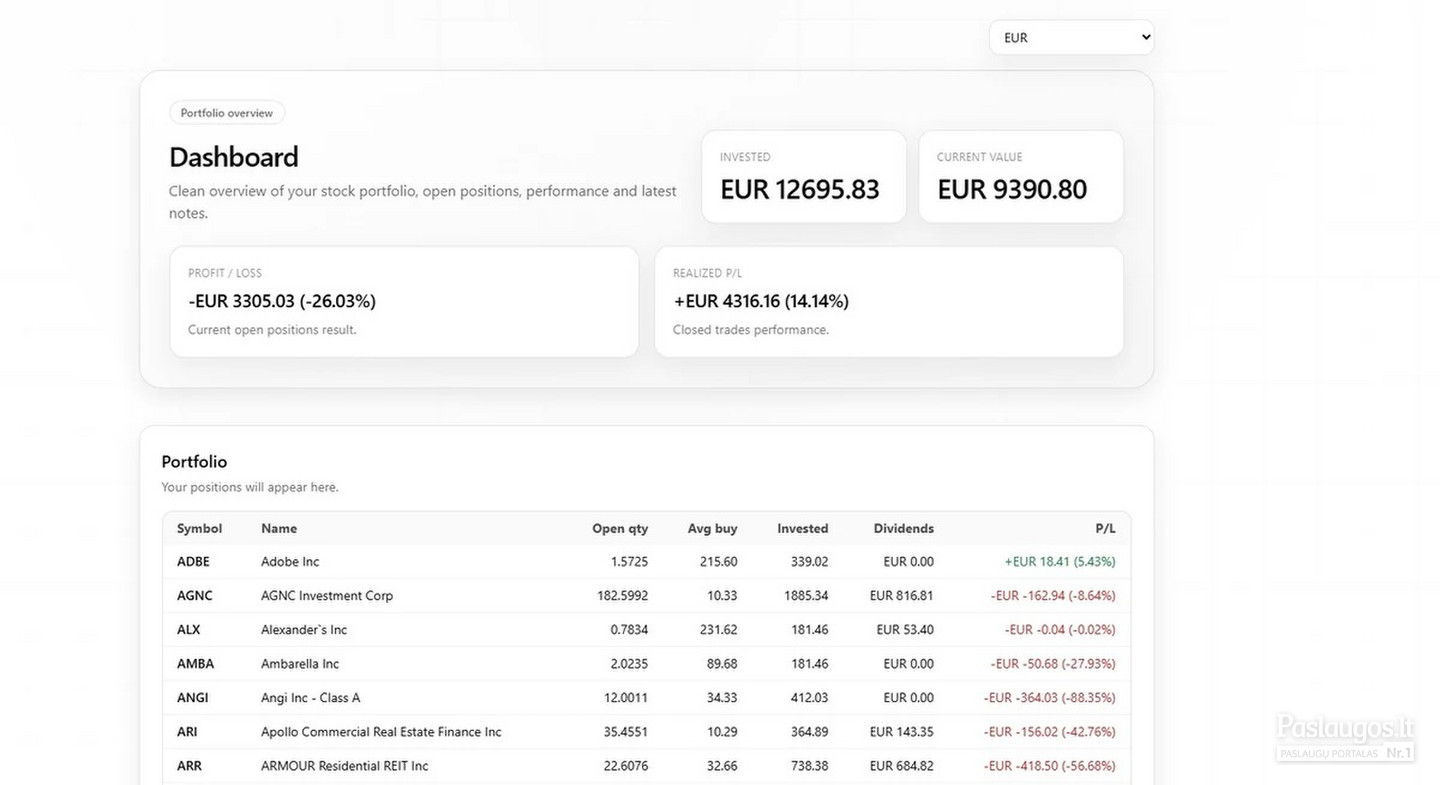
Task: Select the Current Value EUR 9390.80 card
Action: coord(1021,177)
